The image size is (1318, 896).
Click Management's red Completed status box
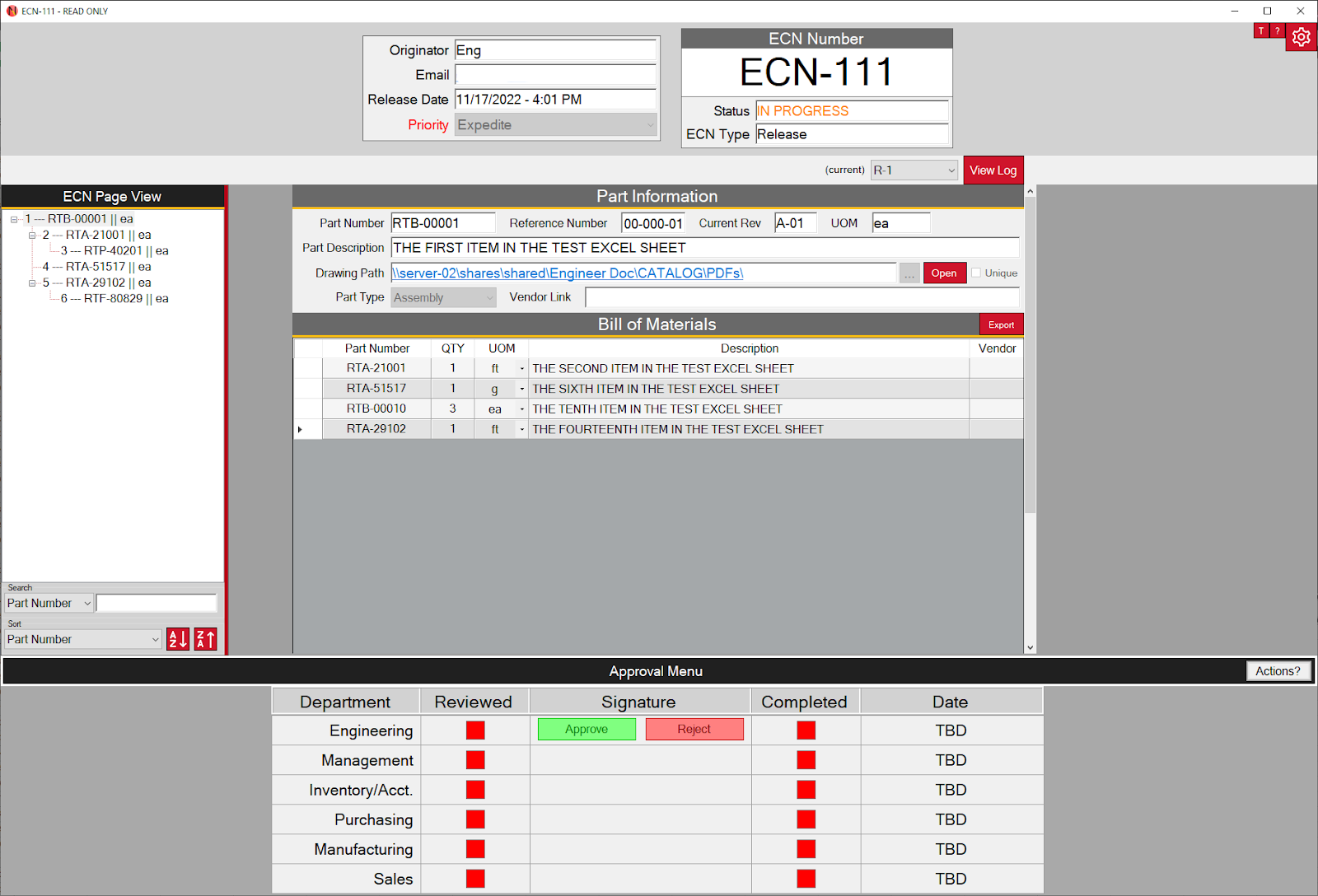[x=806, y=760]
